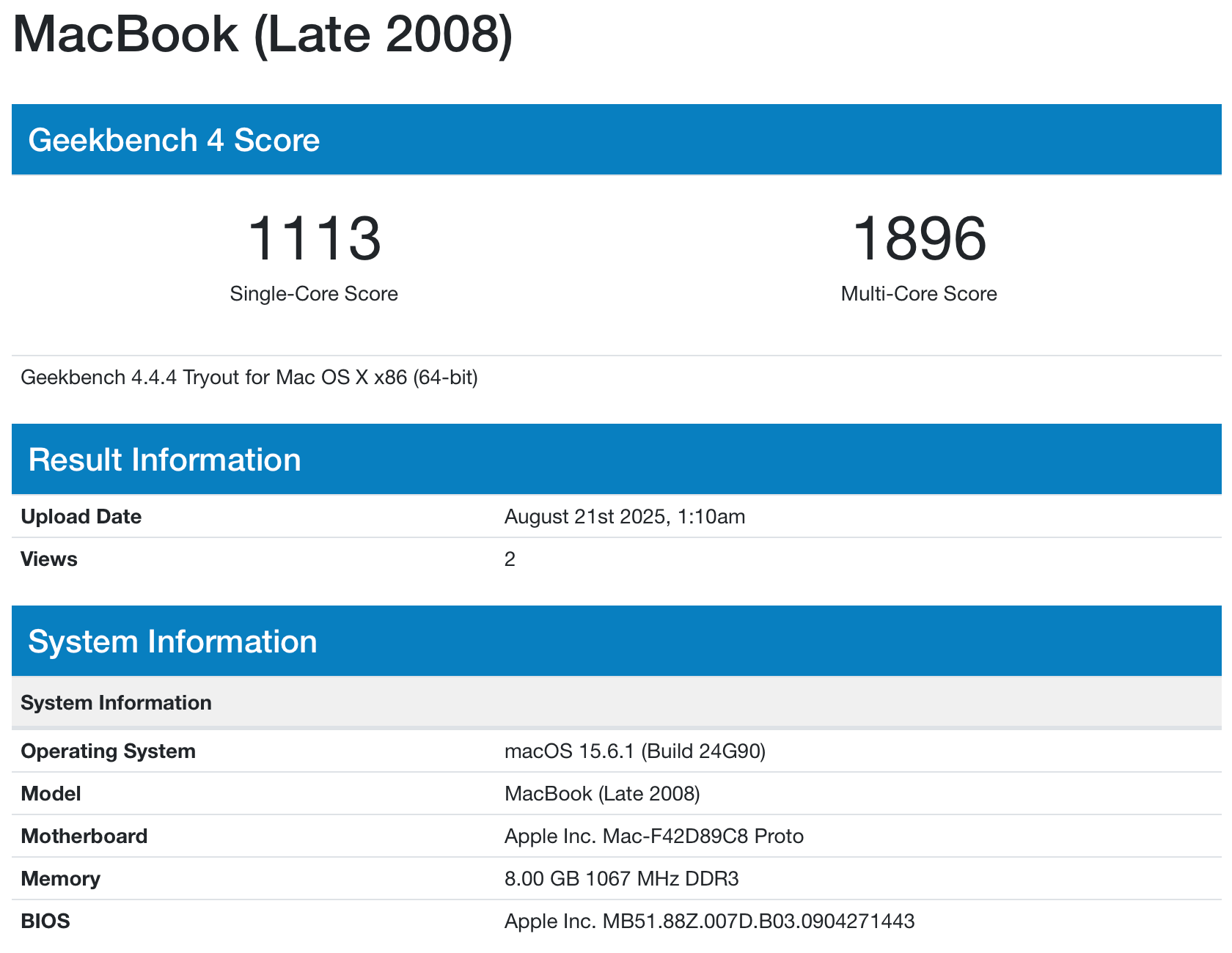Click the Motherboard label
Image resolution: width=1232 pixels, height=953 pixels.
84,836
